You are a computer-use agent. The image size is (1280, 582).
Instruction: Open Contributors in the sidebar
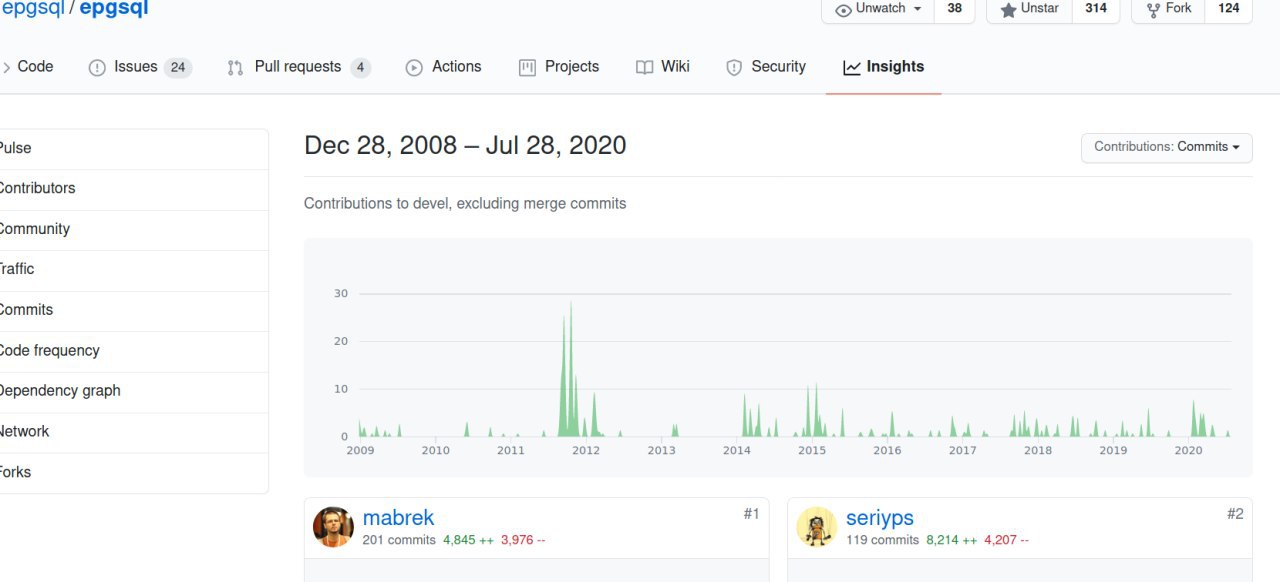(134, 189)
